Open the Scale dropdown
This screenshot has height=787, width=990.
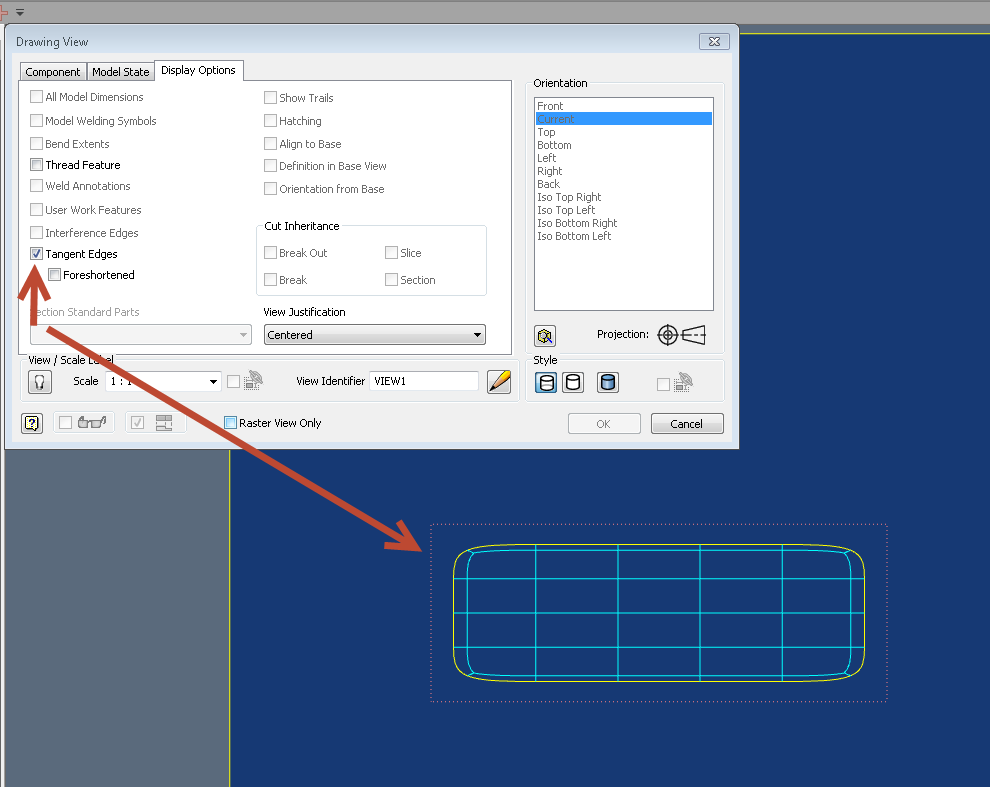(212, 381)
